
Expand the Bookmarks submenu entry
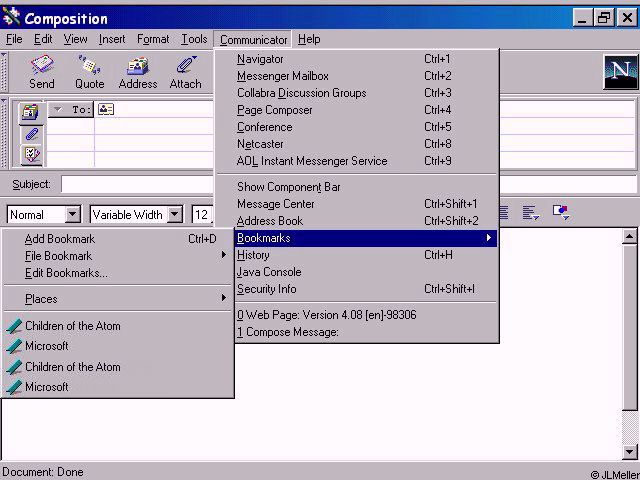(366, 238)
